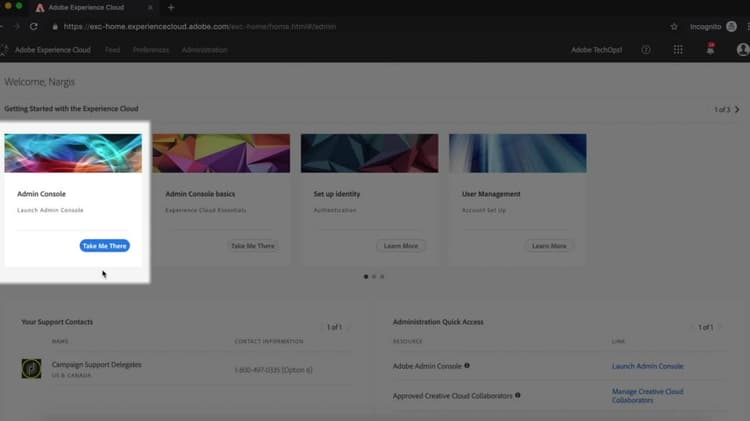Click the Set up identity card thumbnail
Viewport: 750px width, 421px height.
click(369, 153)
